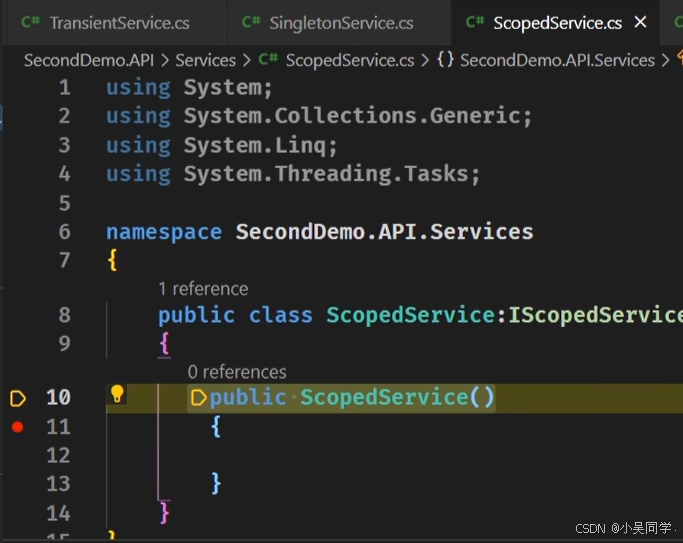
Task: Open the '0 references' CodeLens link
Action: (237, 372)
